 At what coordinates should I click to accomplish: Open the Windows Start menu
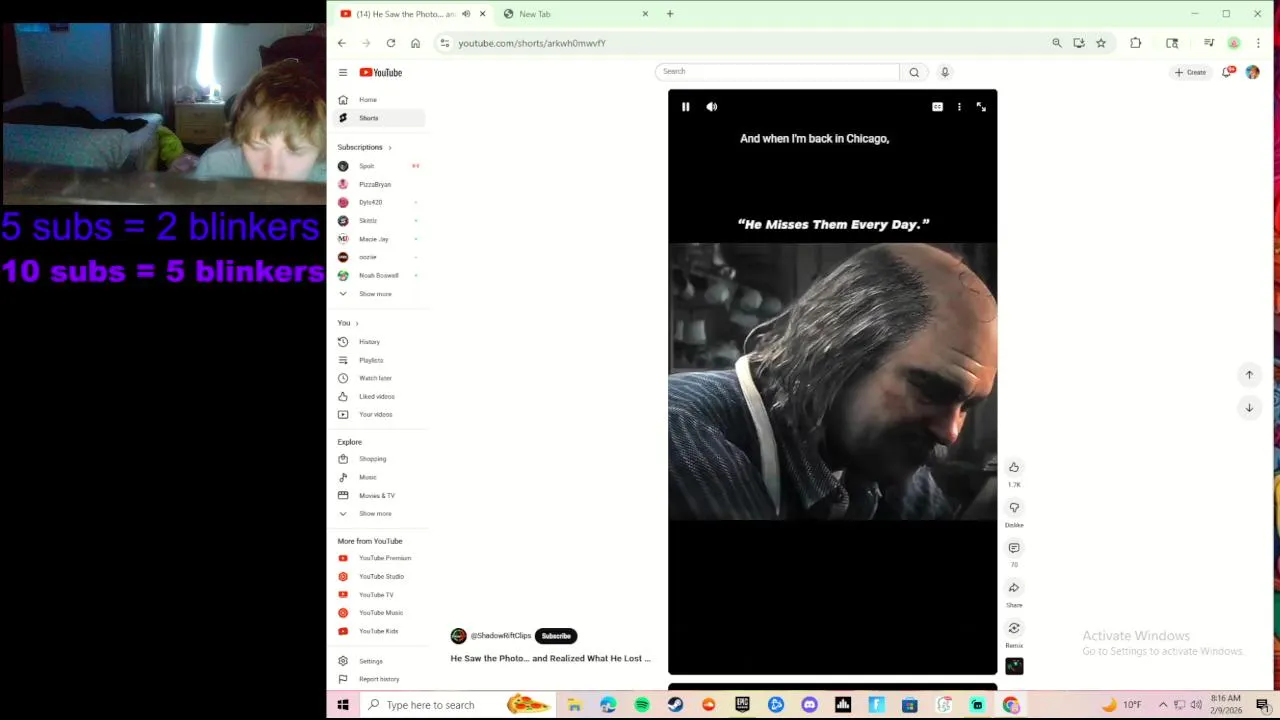click(x=343, y=705)
